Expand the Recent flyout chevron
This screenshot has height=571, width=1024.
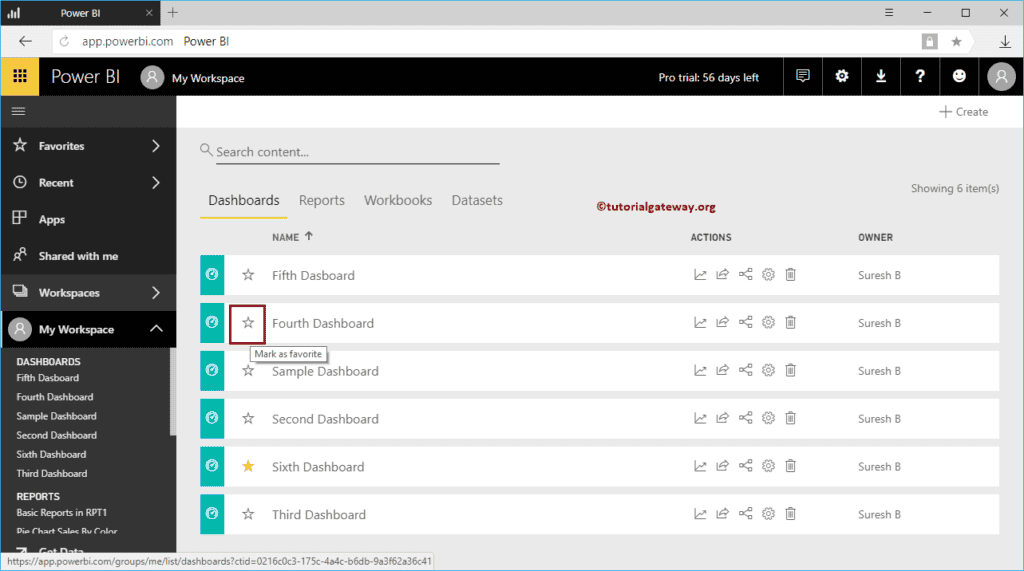click(x=155, y=182)
